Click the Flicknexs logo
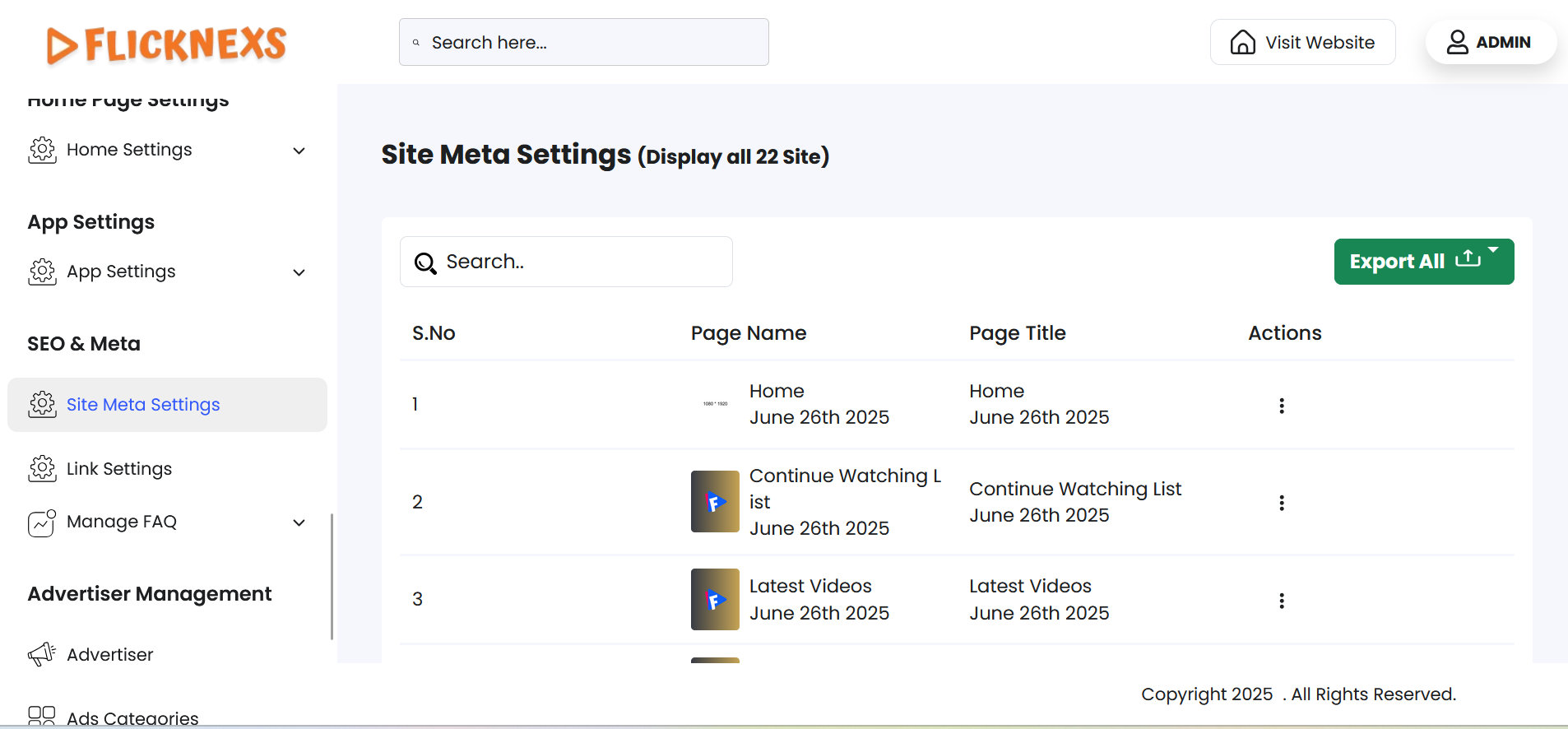 pyautogui.click(x=167, y=44)
